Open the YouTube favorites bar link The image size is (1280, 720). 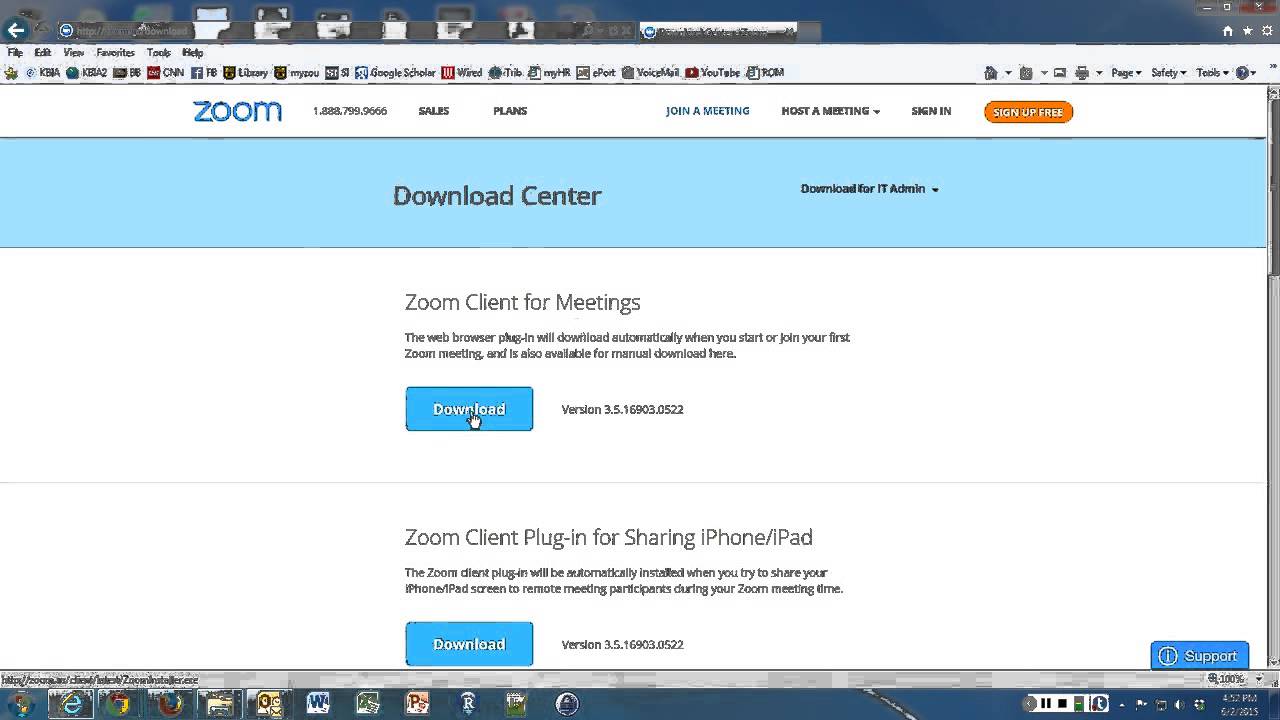click(x=712, y=73)
